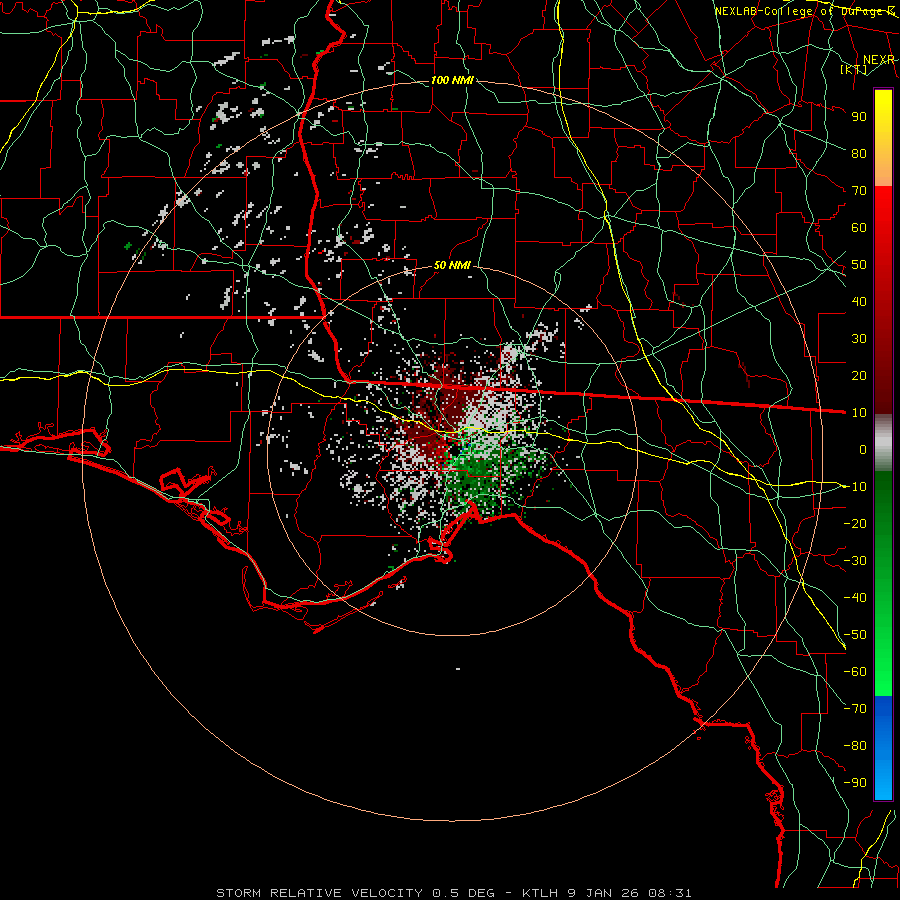900x900 pixels.
Task: Click the 20 value on the velocity scale
Action: point(859,375)
